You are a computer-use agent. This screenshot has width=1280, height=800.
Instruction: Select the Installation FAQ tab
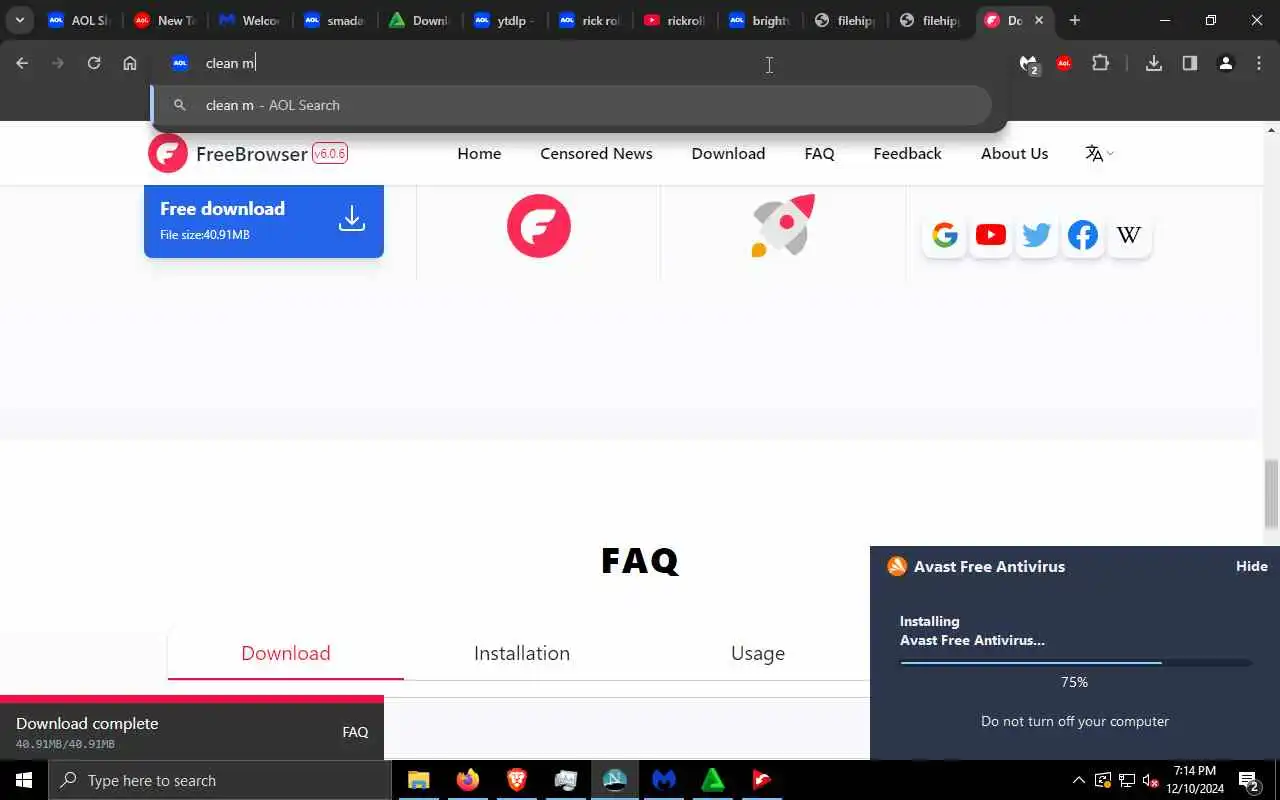point(522,653)
